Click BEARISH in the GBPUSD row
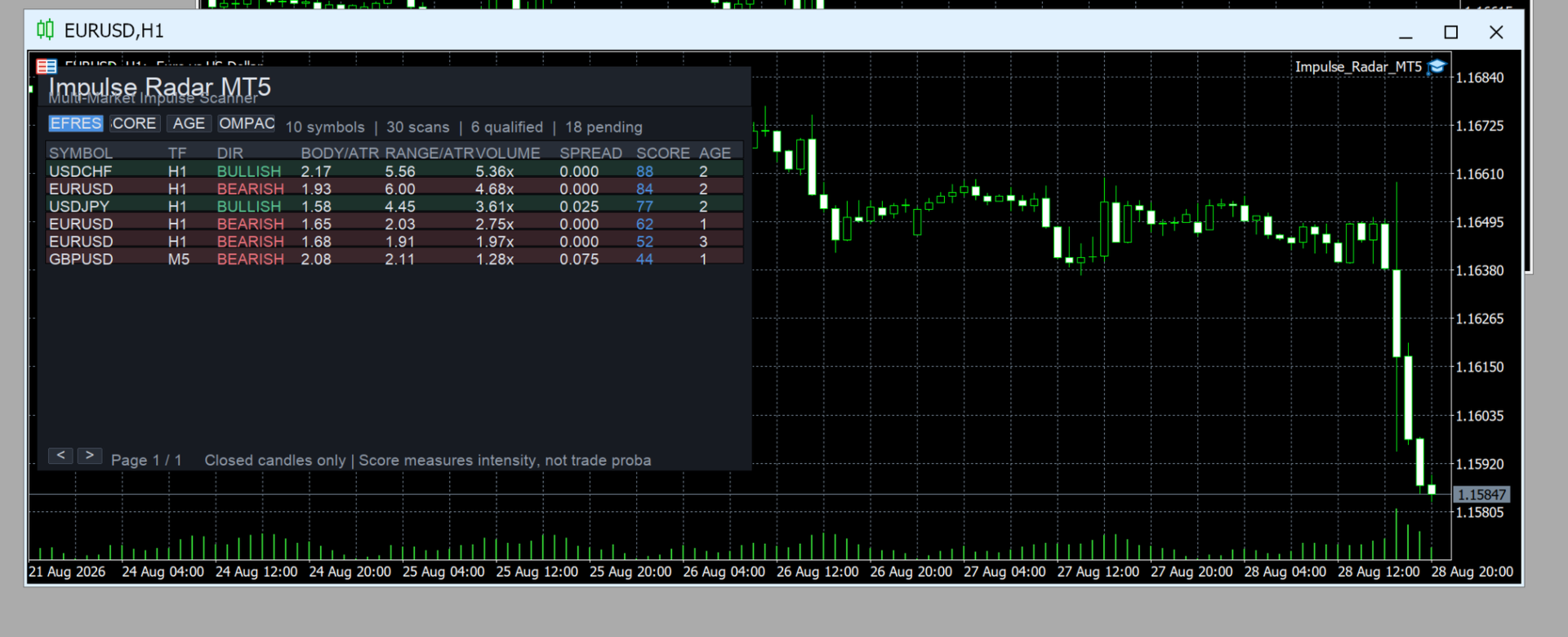Image resolution: width=1568 pixels, height=637 pixels. 251,259
